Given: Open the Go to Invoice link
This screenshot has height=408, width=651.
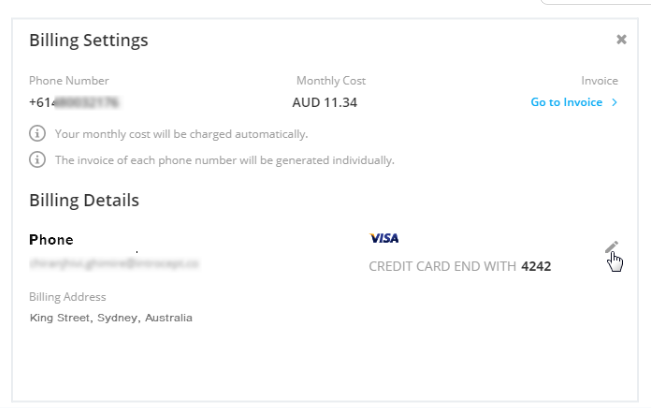Looking at the screenshot, I should coord(566,102).
